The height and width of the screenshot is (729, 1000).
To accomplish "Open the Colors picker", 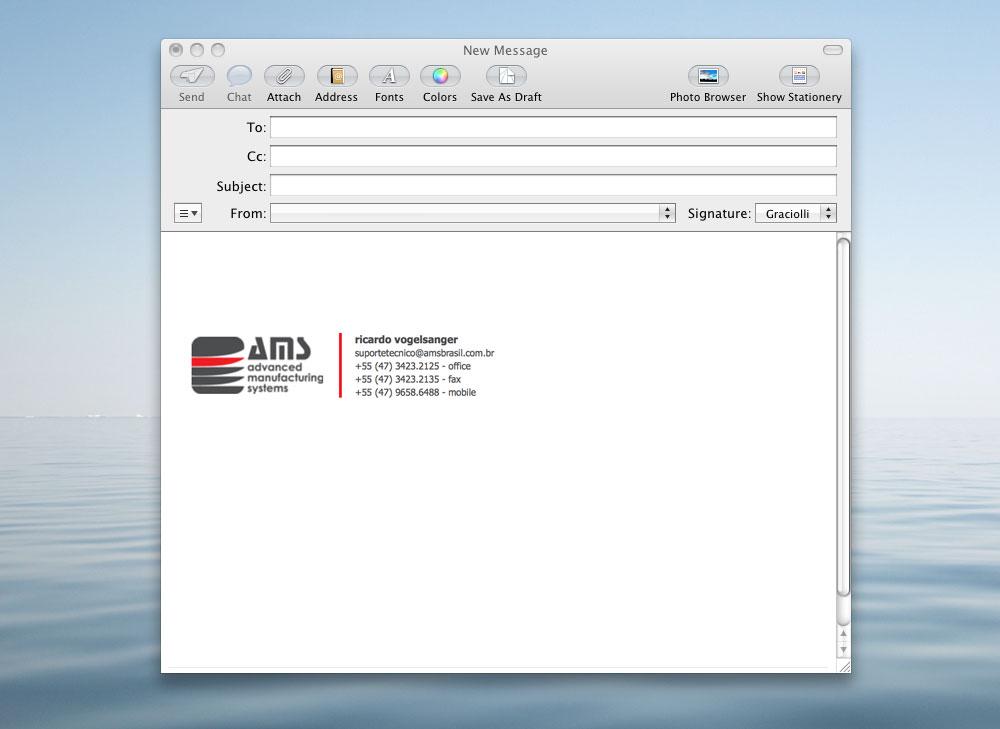I will [440, 76].
